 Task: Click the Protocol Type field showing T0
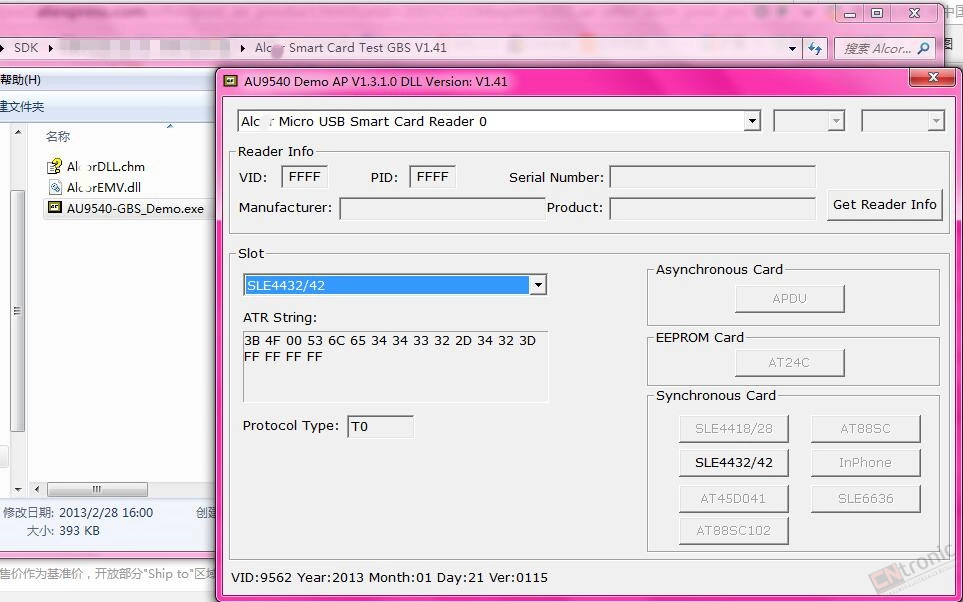pyautogui.click(x=381, y=426)
